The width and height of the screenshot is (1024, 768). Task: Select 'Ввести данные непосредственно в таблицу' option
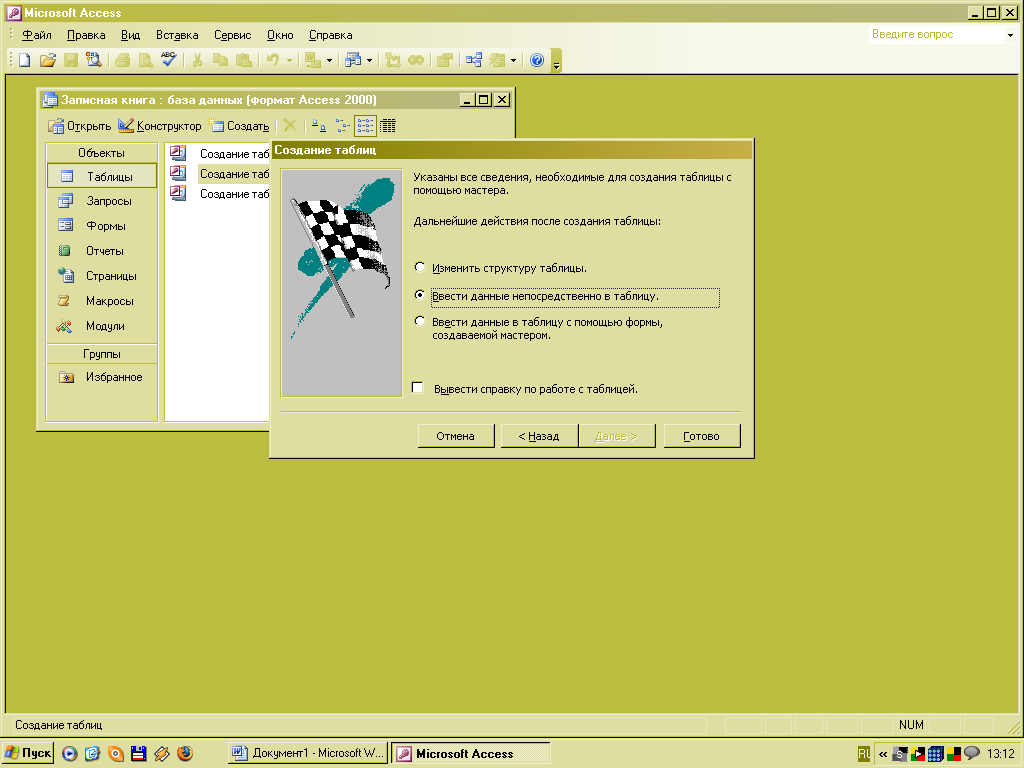click(420, 295)
